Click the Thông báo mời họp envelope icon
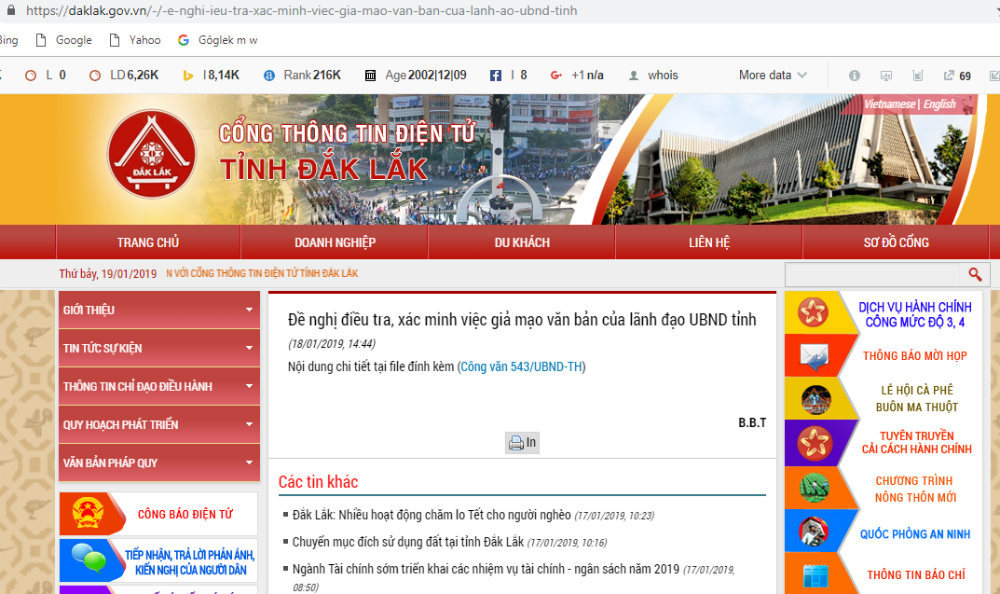 click(815, 356)
